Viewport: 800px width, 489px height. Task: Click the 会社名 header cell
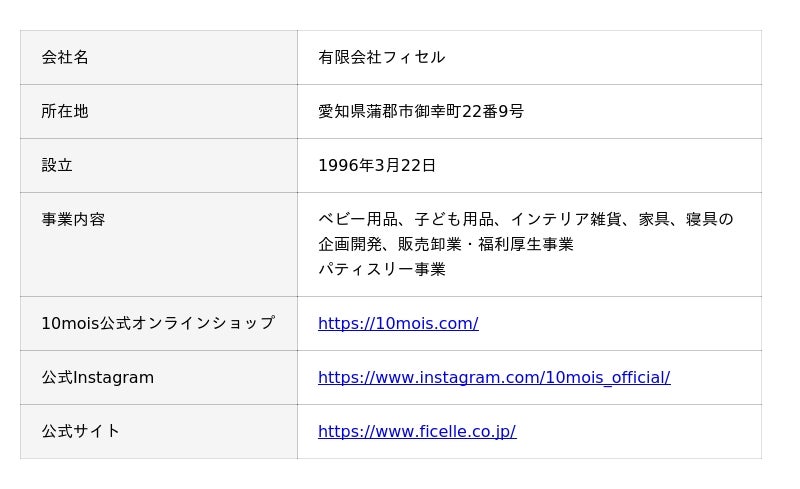tap(159, 57)
